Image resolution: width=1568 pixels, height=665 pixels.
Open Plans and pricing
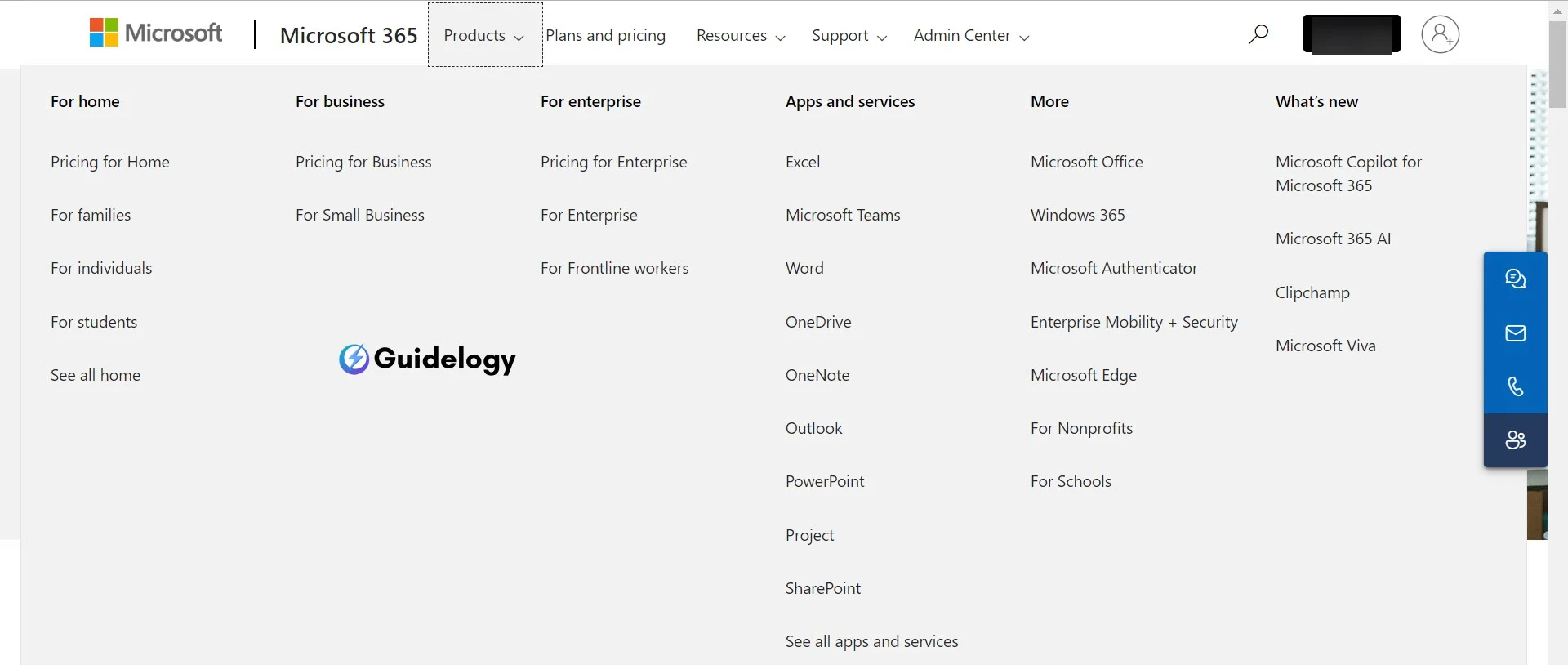606,35
